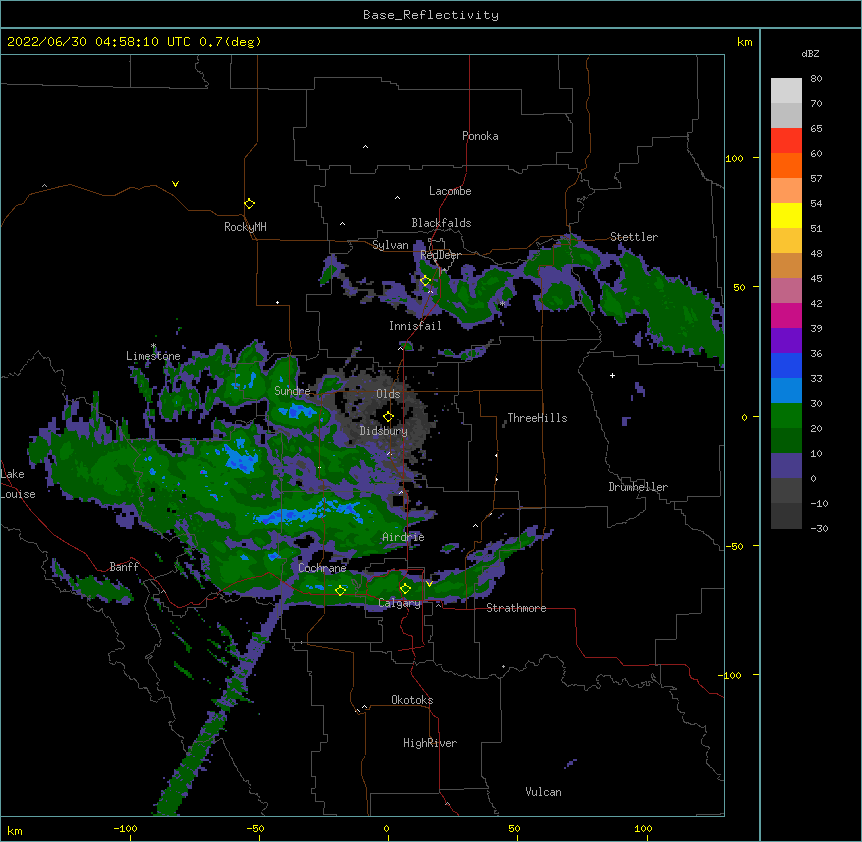Select the light grey 70-80 dBZ legend swatch
862x842 pixels.
pos(786,90)
